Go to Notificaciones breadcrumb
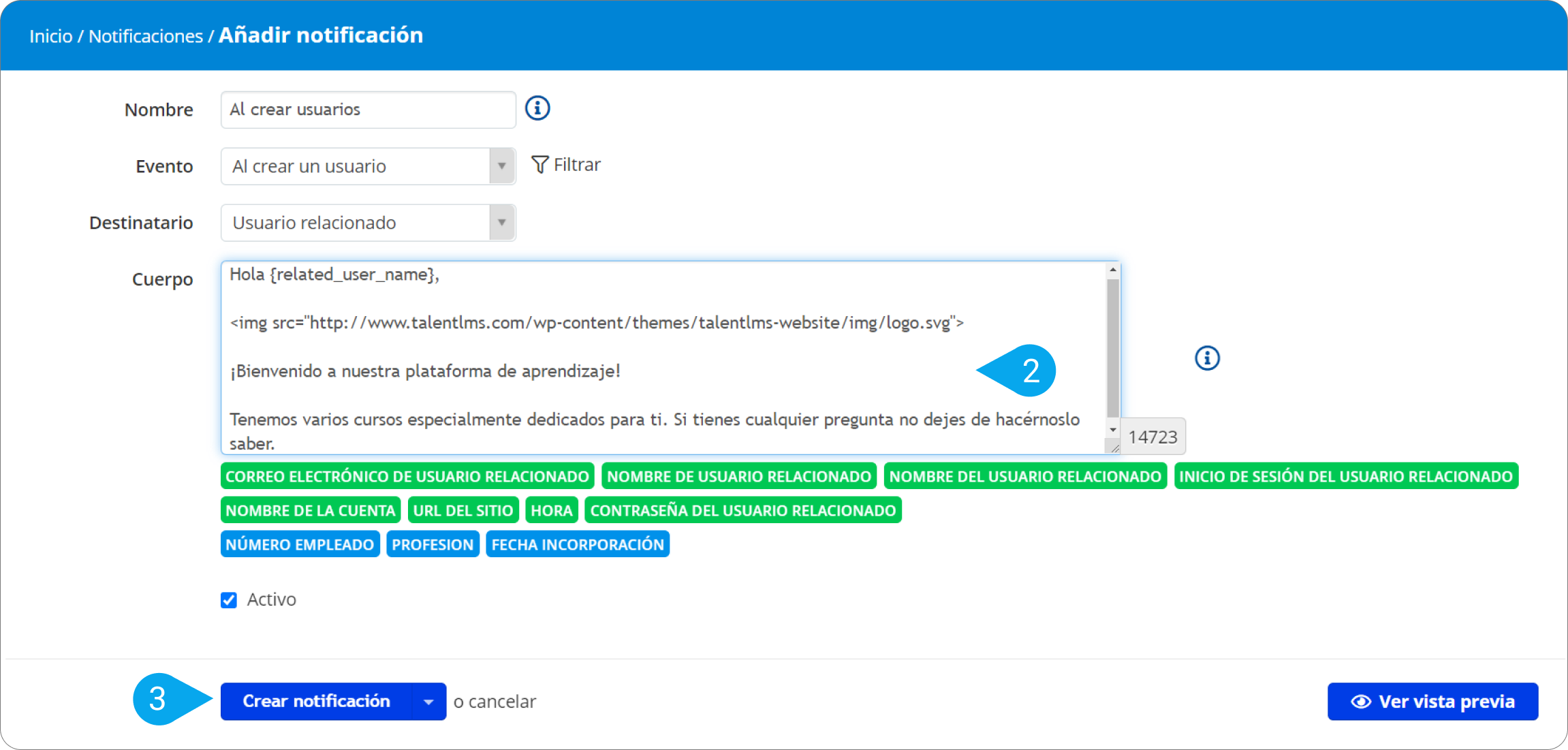The width and height of the screenshot is (1568, 750). pos(146,36)
